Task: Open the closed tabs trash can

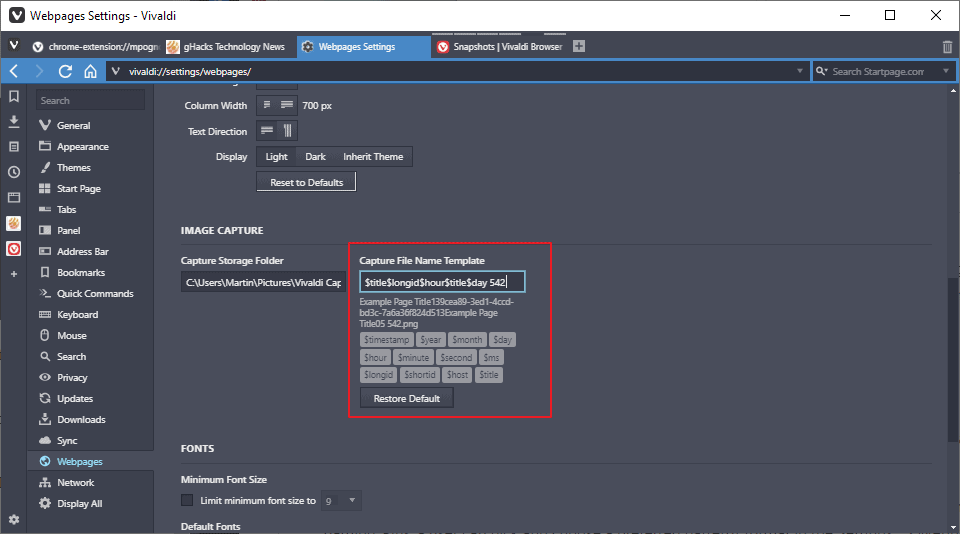Action: (x=947, y=47)
